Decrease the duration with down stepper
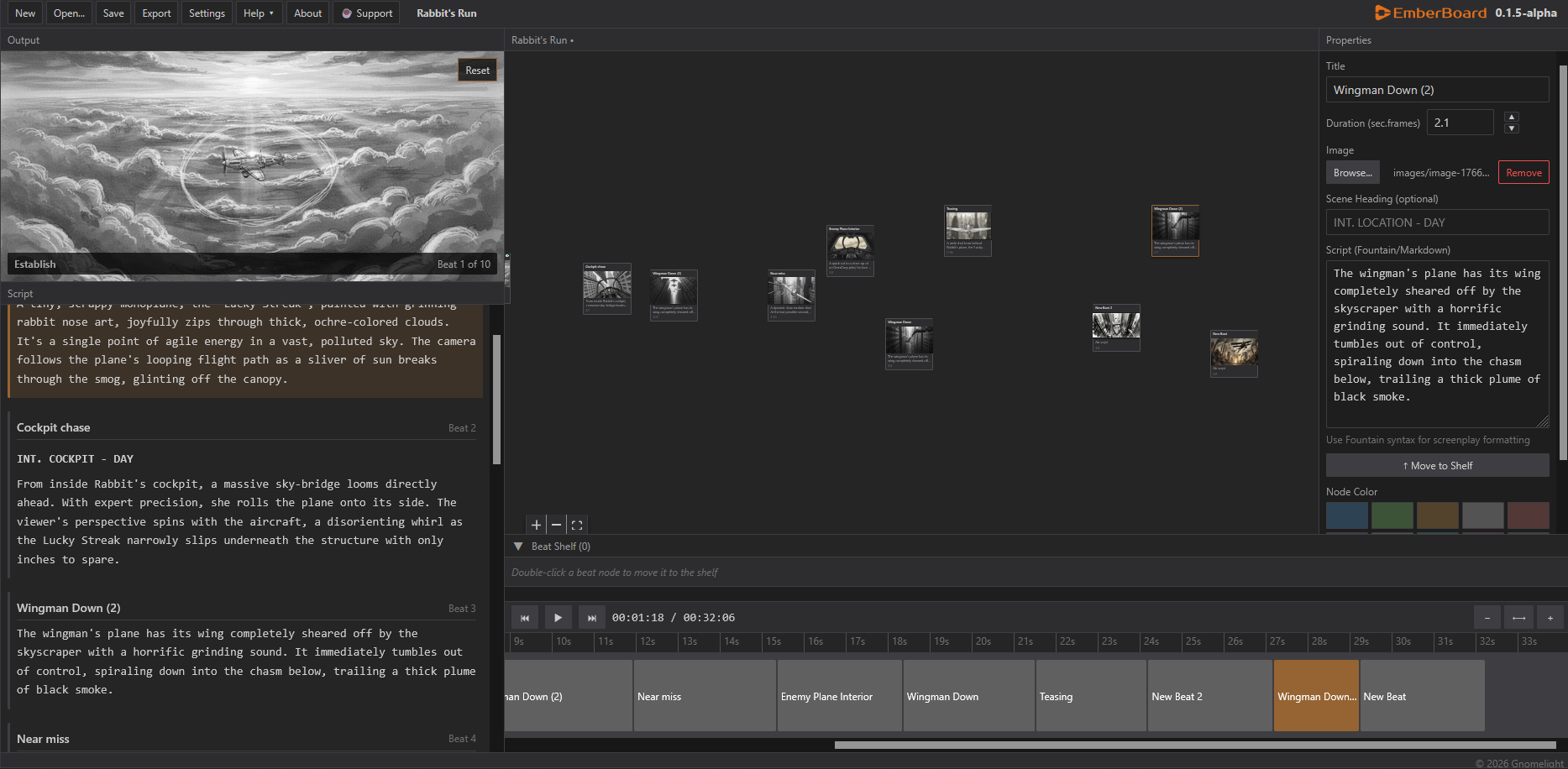Screen dimensions: 1568x769 pos(1512,128)
